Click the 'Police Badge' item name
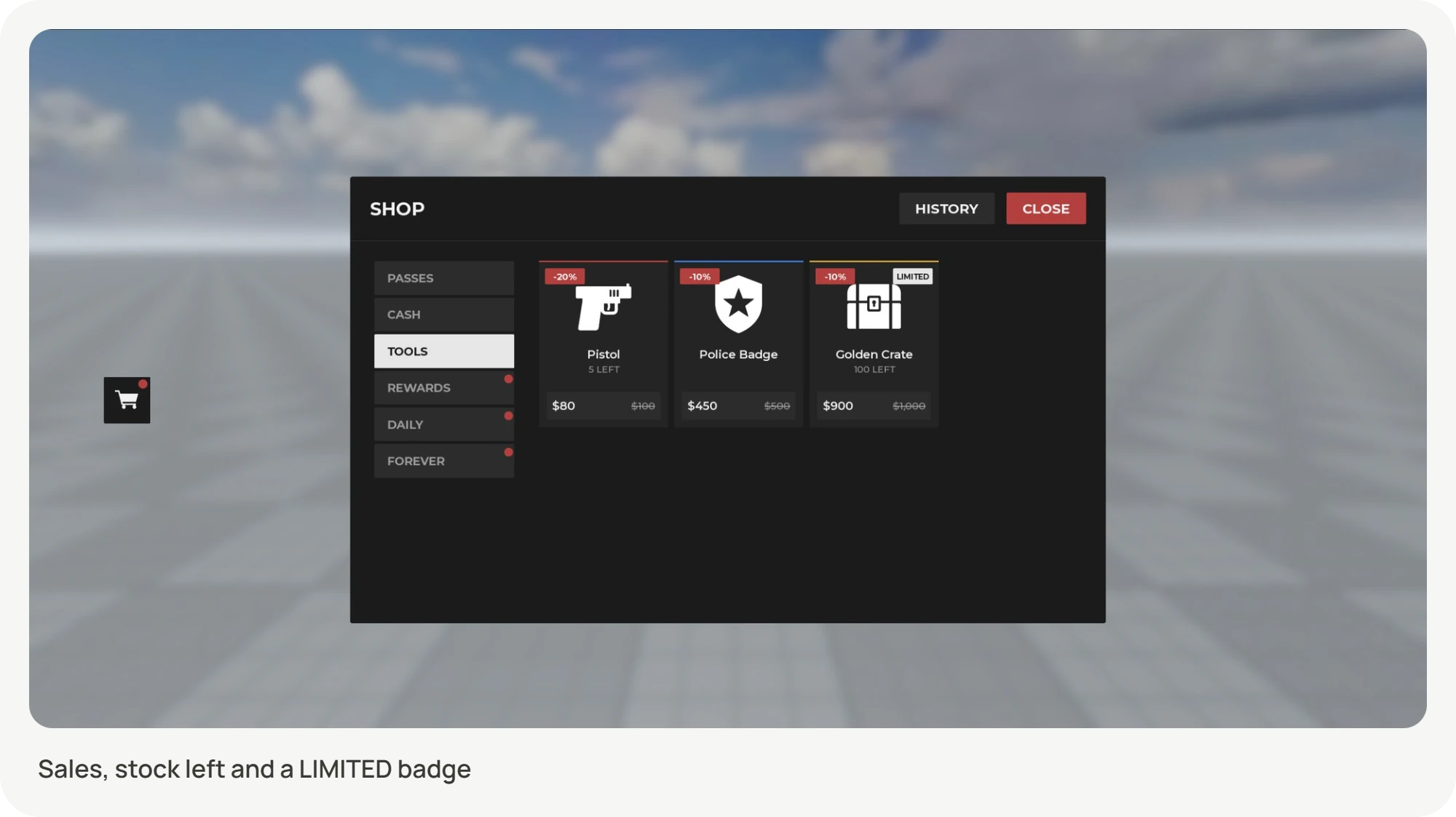The width and height of the screenshot is (1456, 817). [738, 355]
